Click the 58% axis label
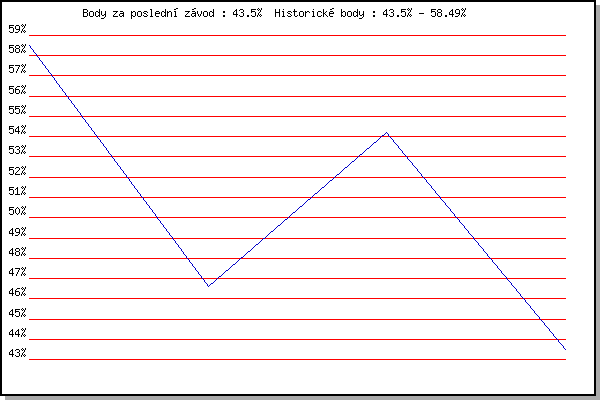Screen dimensions: 600x400 click(x=17, y=49)
